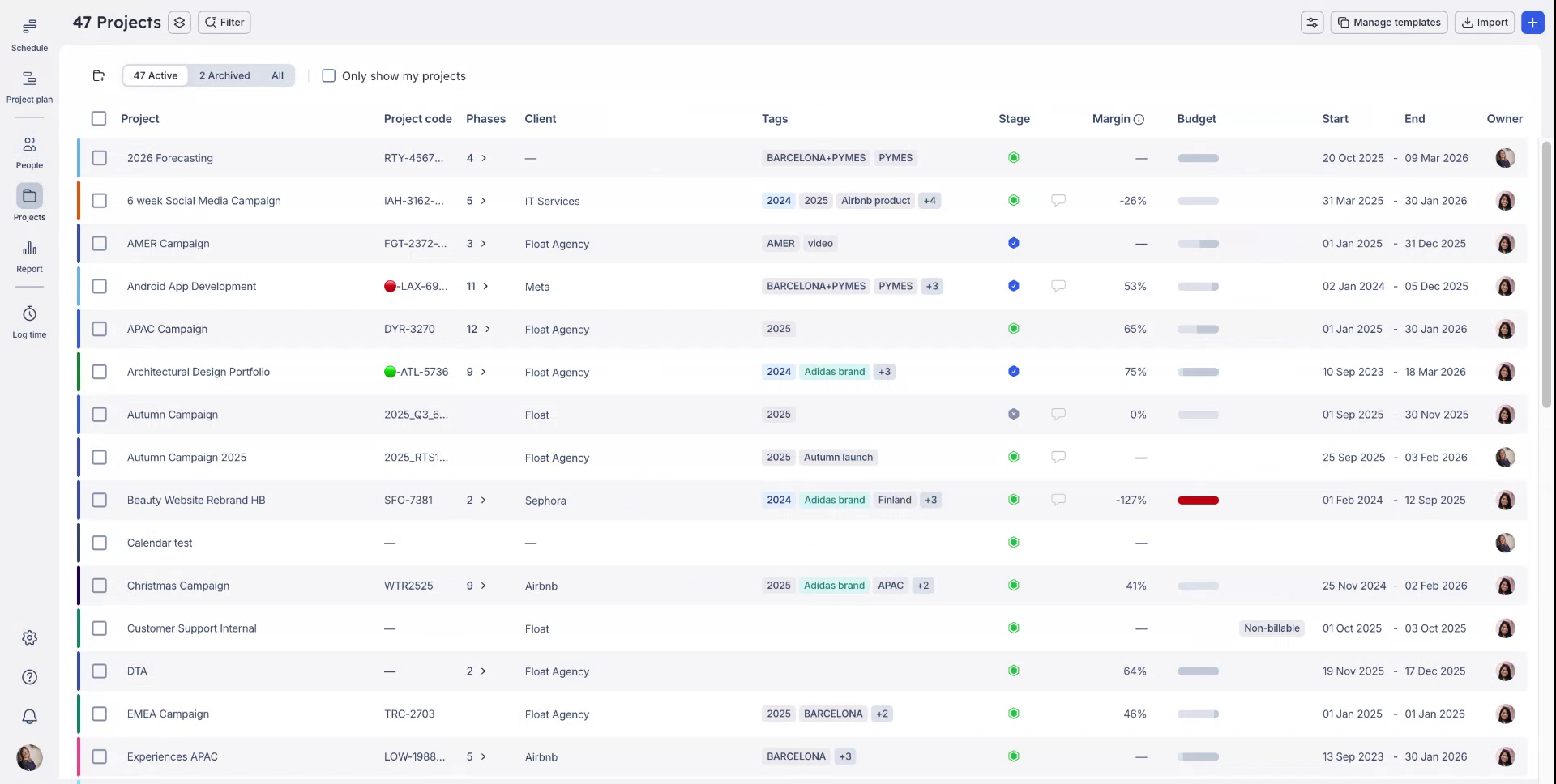
Task: Click the red budget bar for Beauty Website Rebrand HB
Action: [1198, 500]
